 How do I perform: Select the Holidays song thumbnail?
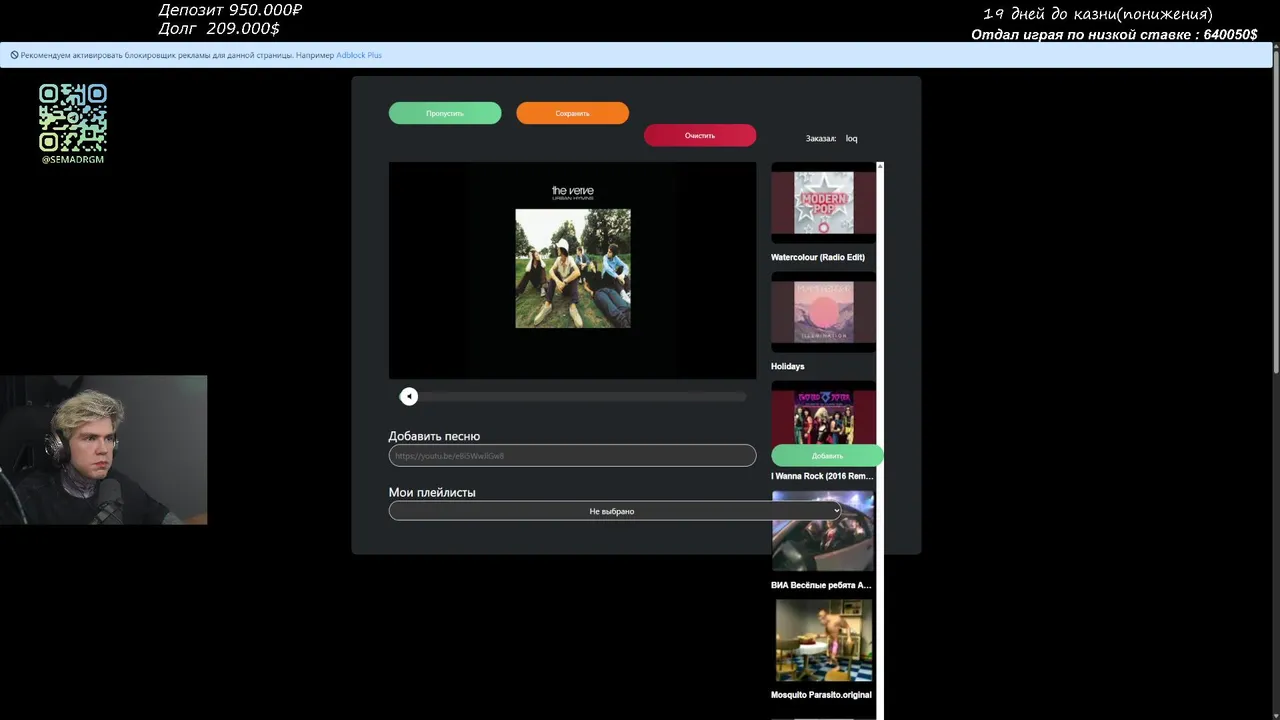pos(824,312)
